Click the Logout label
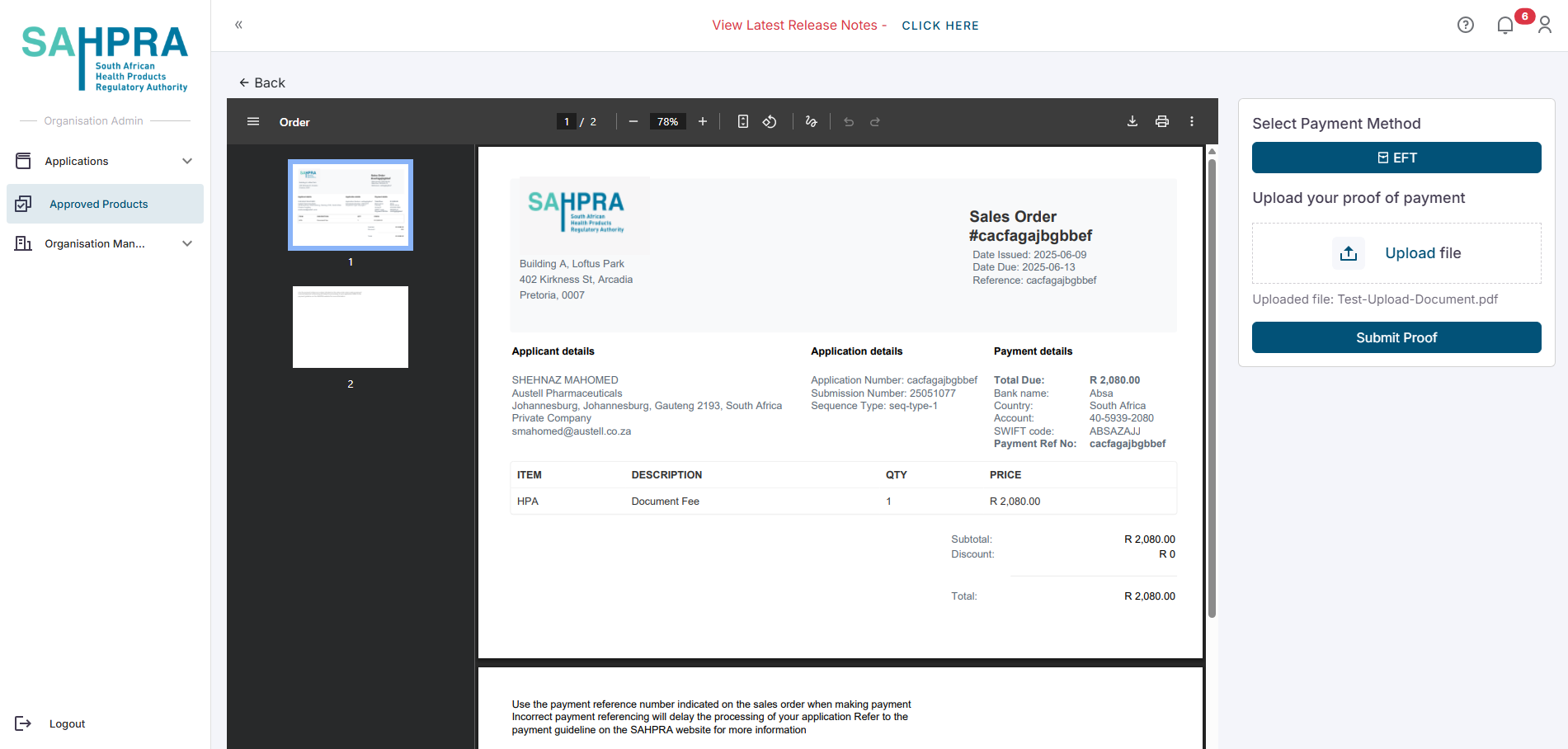This screenshot has height=749, width=1568. point(67,723)
